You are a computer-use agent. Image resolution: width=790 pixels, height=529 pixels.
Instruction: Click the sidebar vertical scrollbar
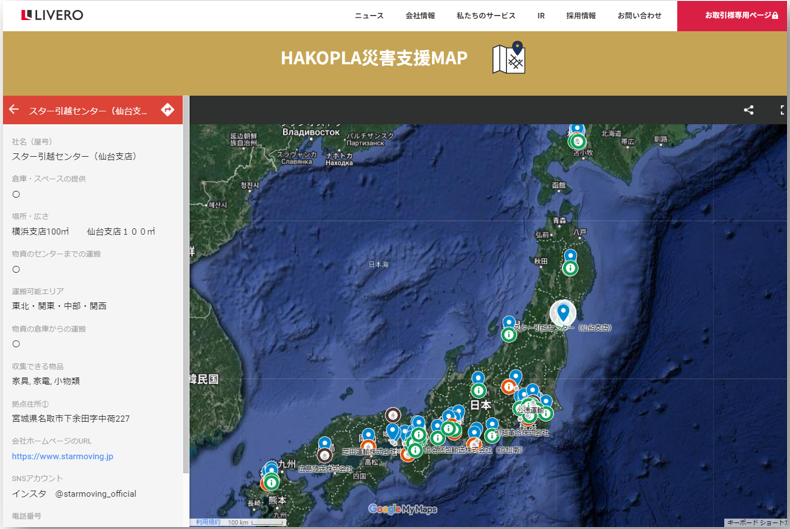pos(186,284)
